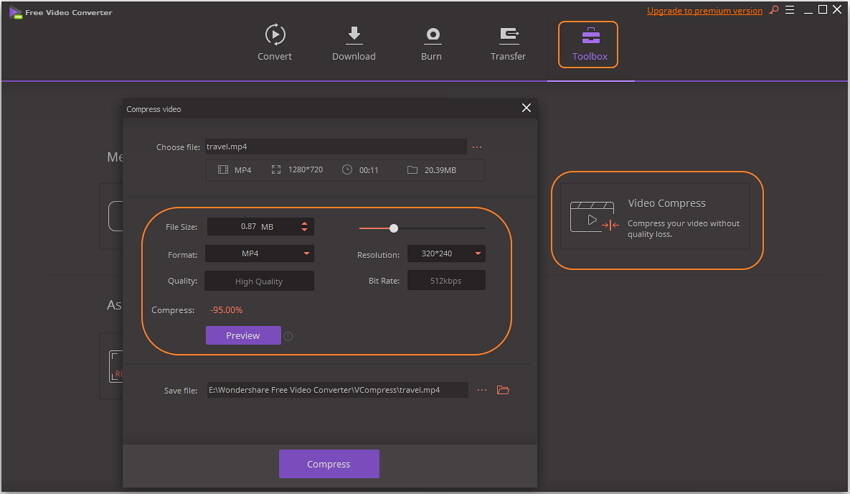
Task: Switch to the Download tab
Action: 353,43
